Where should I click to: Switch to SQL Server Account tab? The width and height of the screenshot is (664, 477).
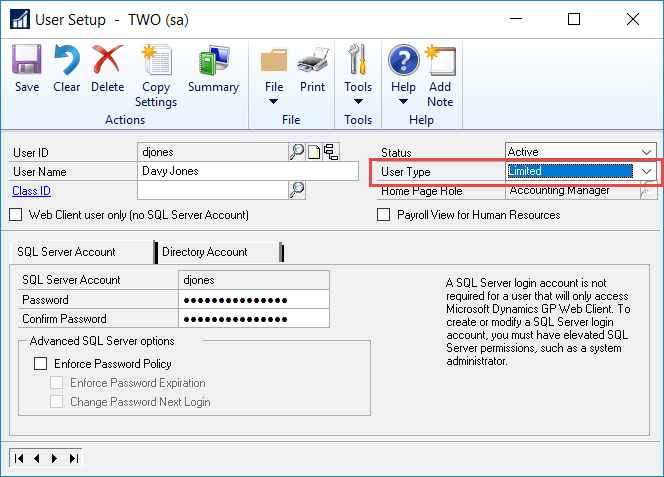(x=82, y=252)
